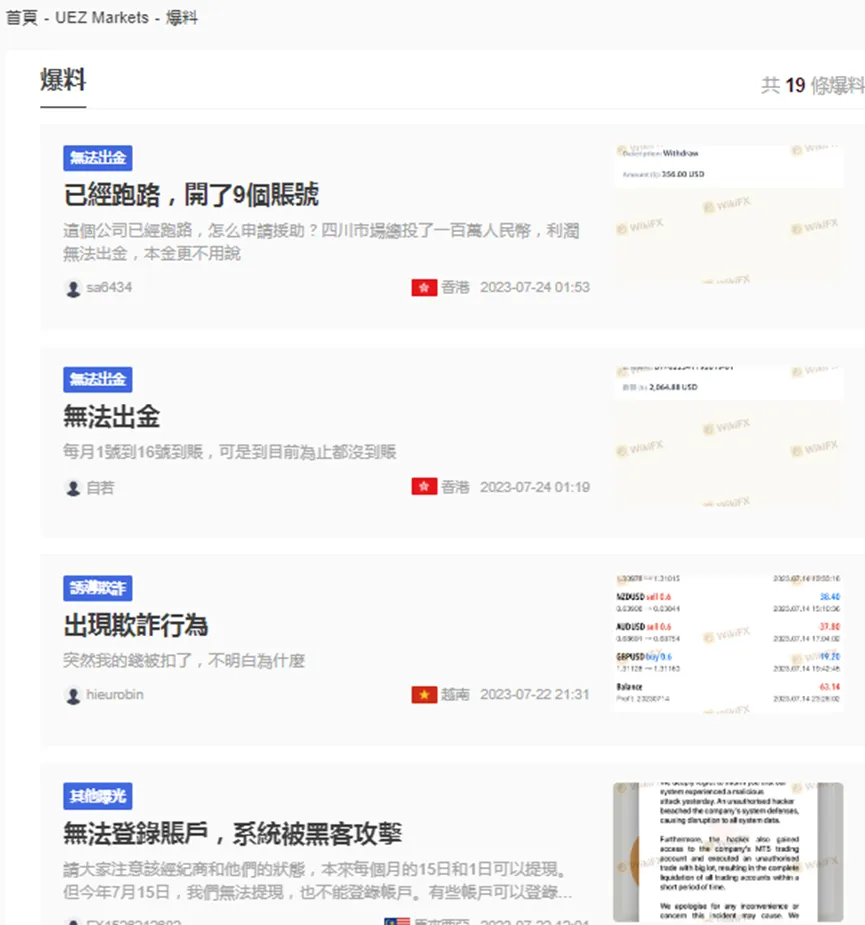Click the 無法出金 tag above 無法出金 title
Viewport: 865px width, 925px height.
[98, 379]
